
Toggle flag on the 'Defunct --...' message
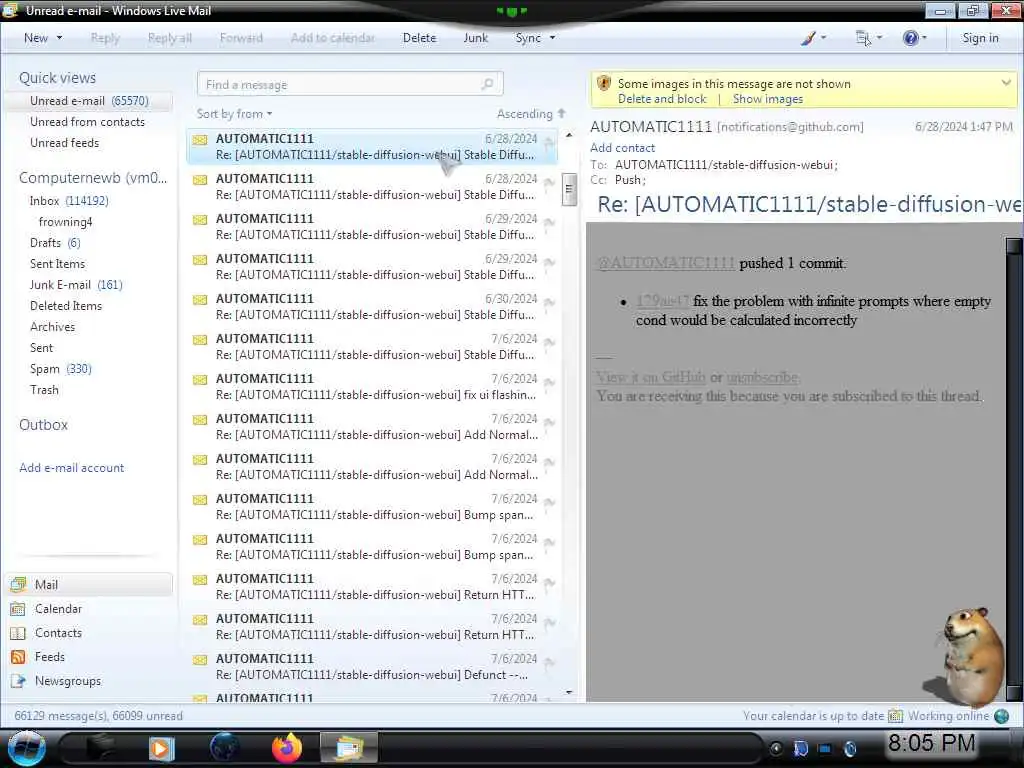click(550, 662)
